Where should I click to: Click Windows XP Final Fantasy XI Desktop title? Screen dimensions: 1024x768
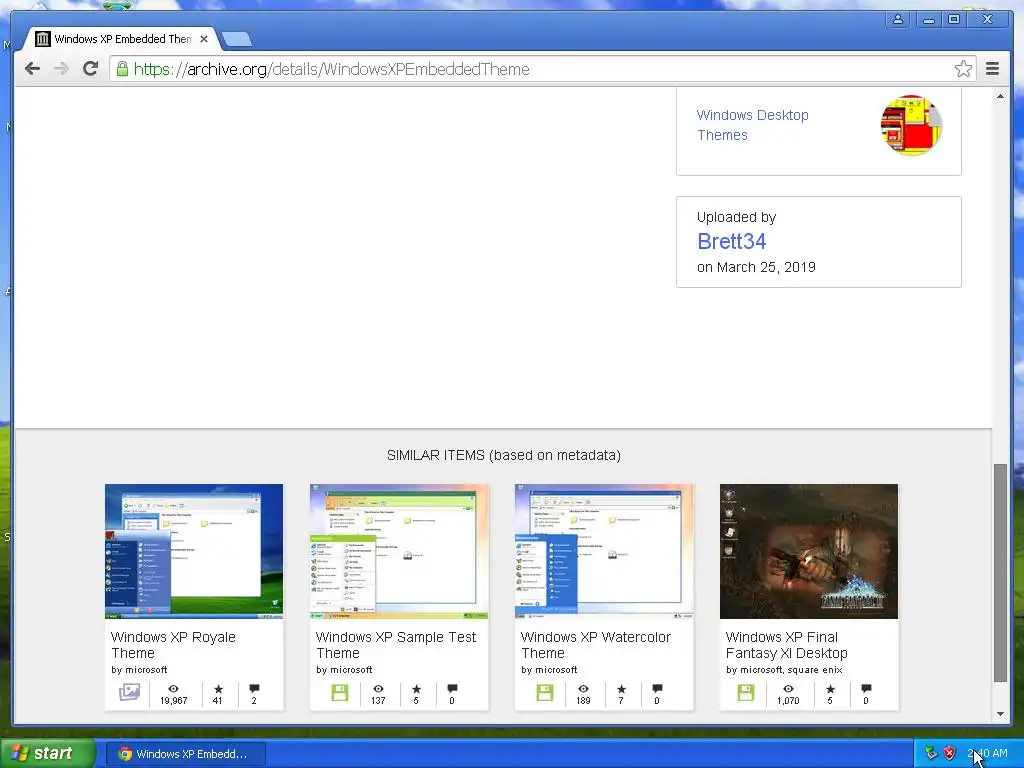(786, 645)
